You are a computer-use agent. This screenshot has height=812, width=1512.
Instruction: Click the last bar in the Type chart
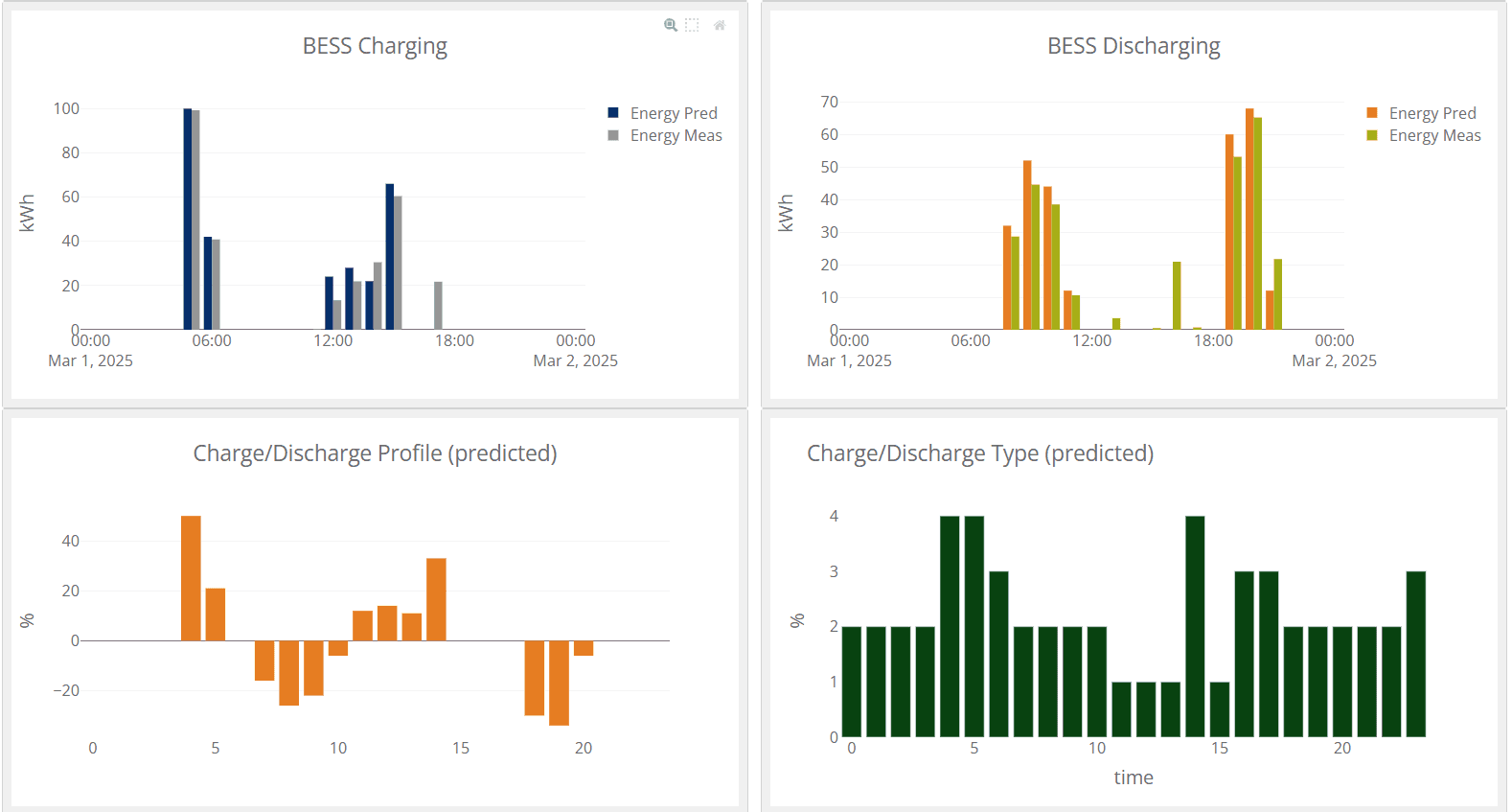[x=1416, y=654]
